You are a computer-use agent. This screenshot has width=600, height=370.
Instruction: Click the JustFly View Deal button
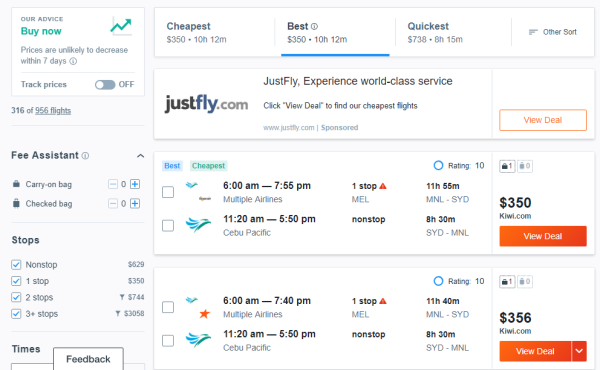pos(543,120)
